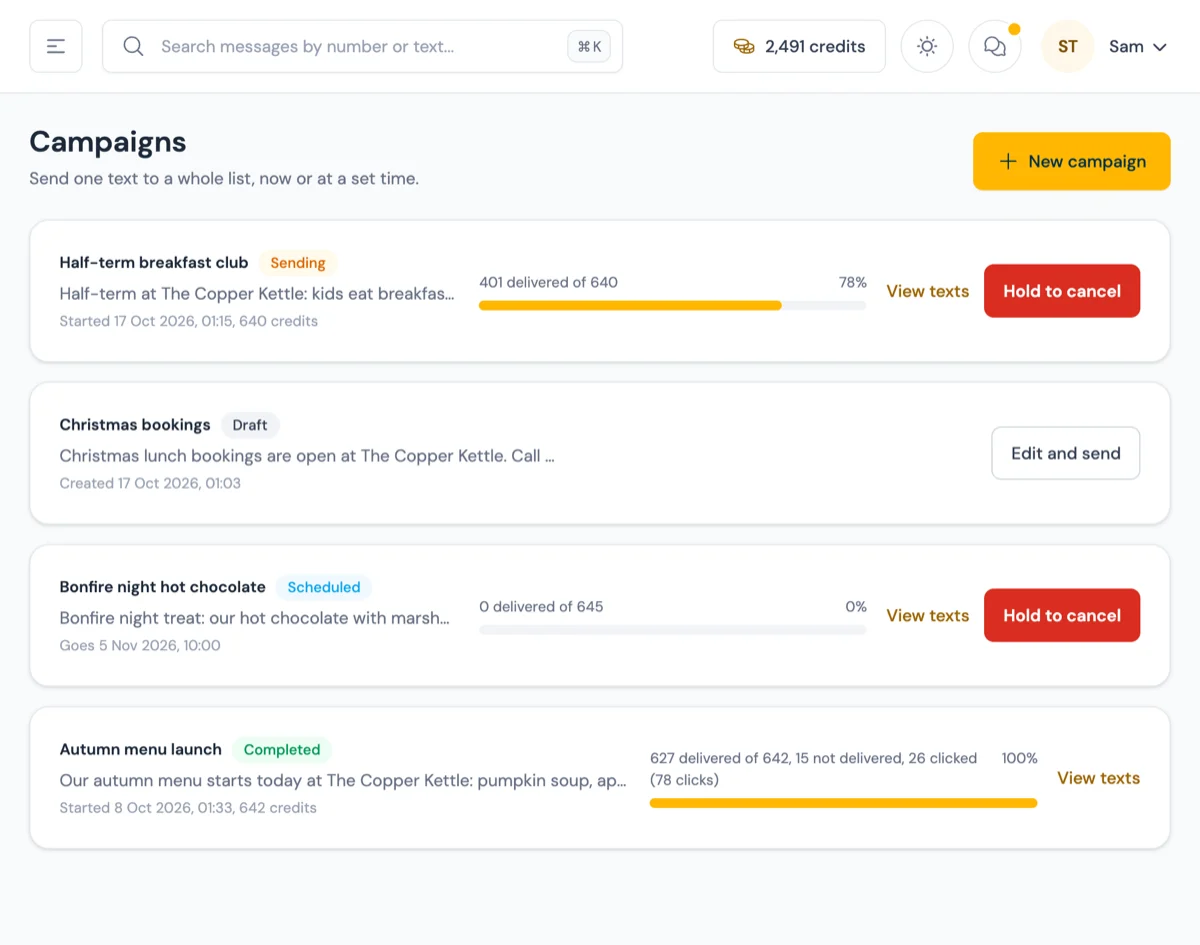
Task: Click the ST avatar
Action: [1068, 46]
